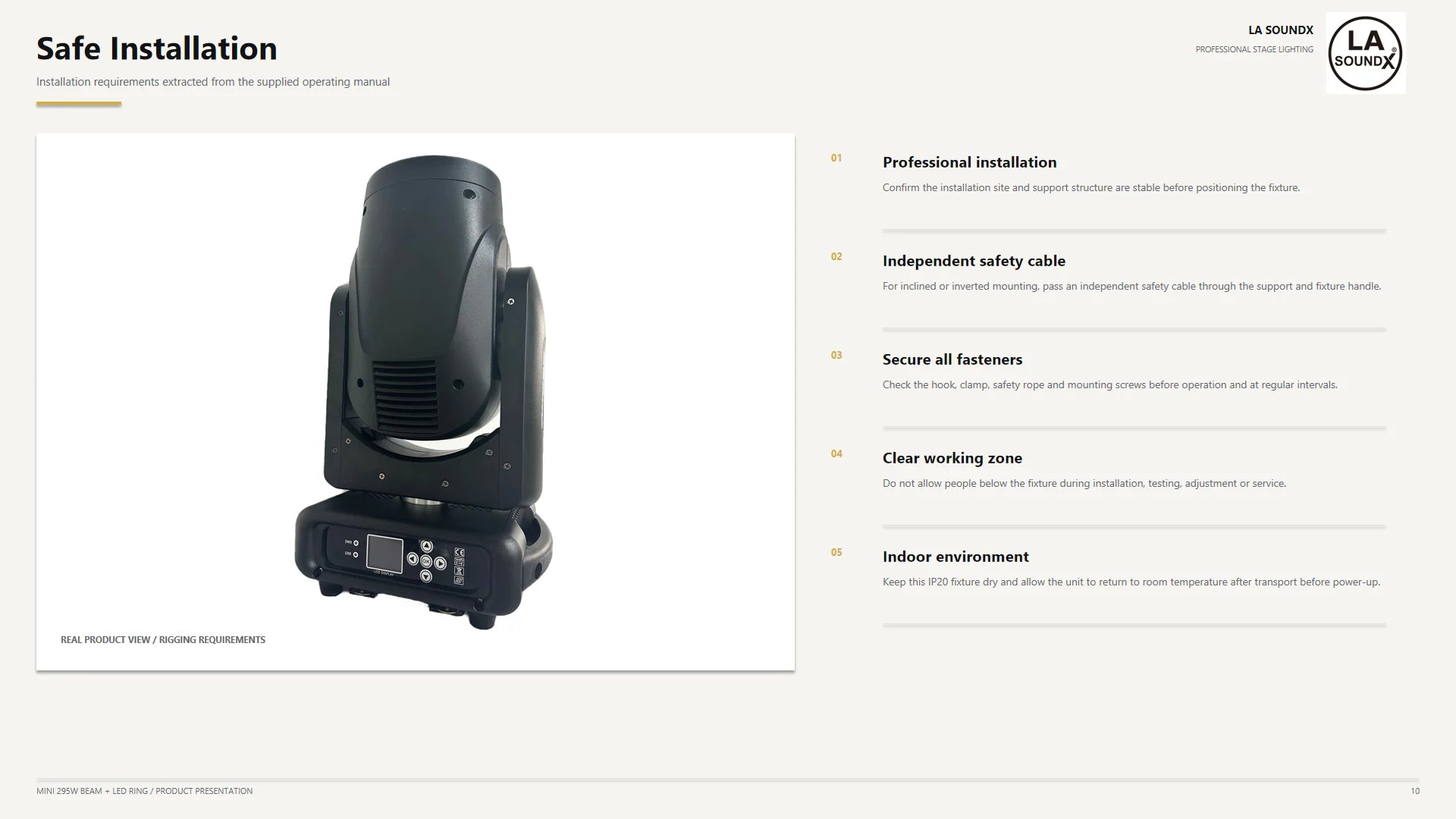
Task: Select the 'Safe Installation' slide title
Action: (x=157, y=49)
